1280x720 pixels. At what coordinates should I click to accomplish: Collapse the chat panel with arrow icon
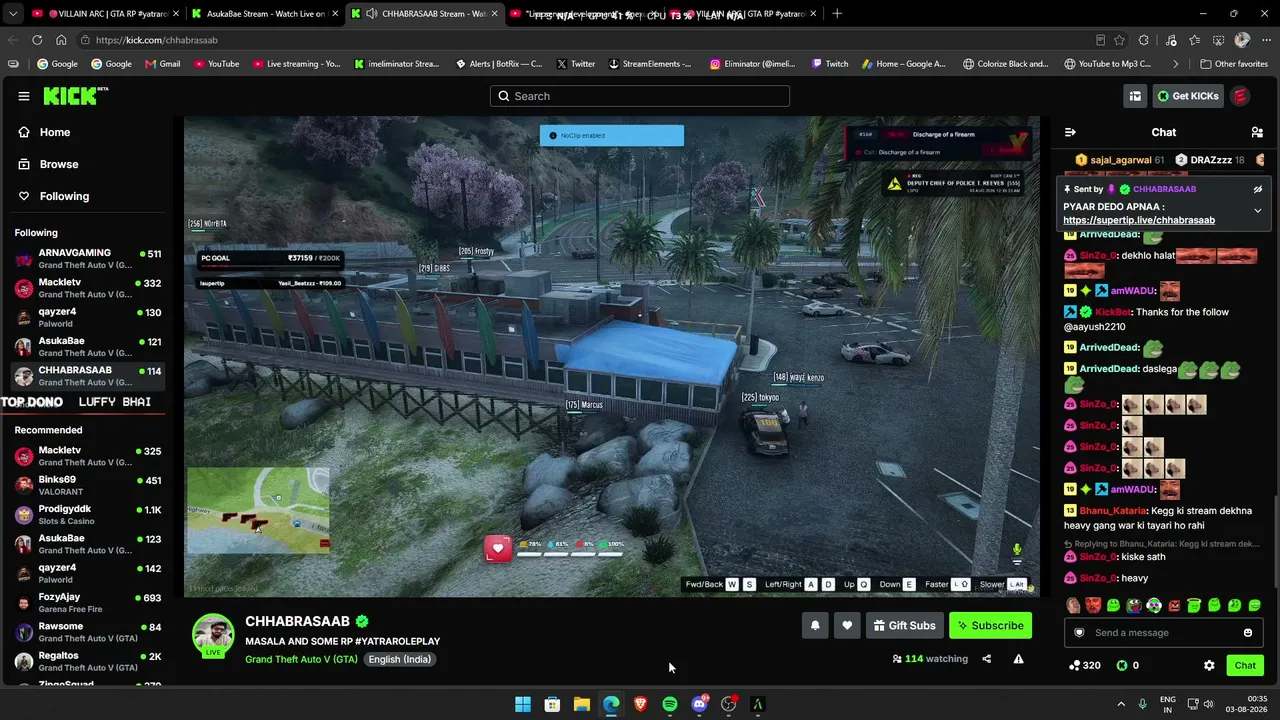(x=1070, y=132)
